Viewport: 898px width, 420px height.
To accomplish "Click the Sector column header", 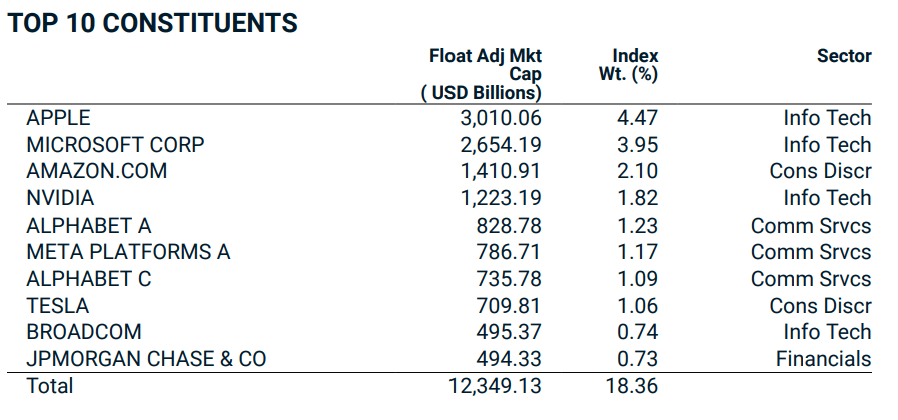I will (x=844, y=56).
